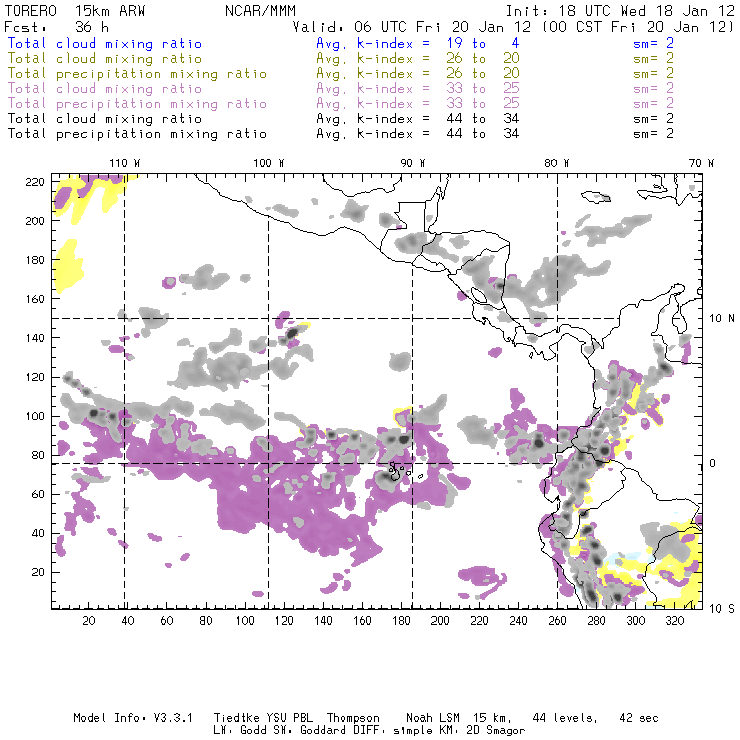This screenshot has height=740, width=740.
Task: Click the 'Thompson' microphysics label
Action: tap(353, 718)
